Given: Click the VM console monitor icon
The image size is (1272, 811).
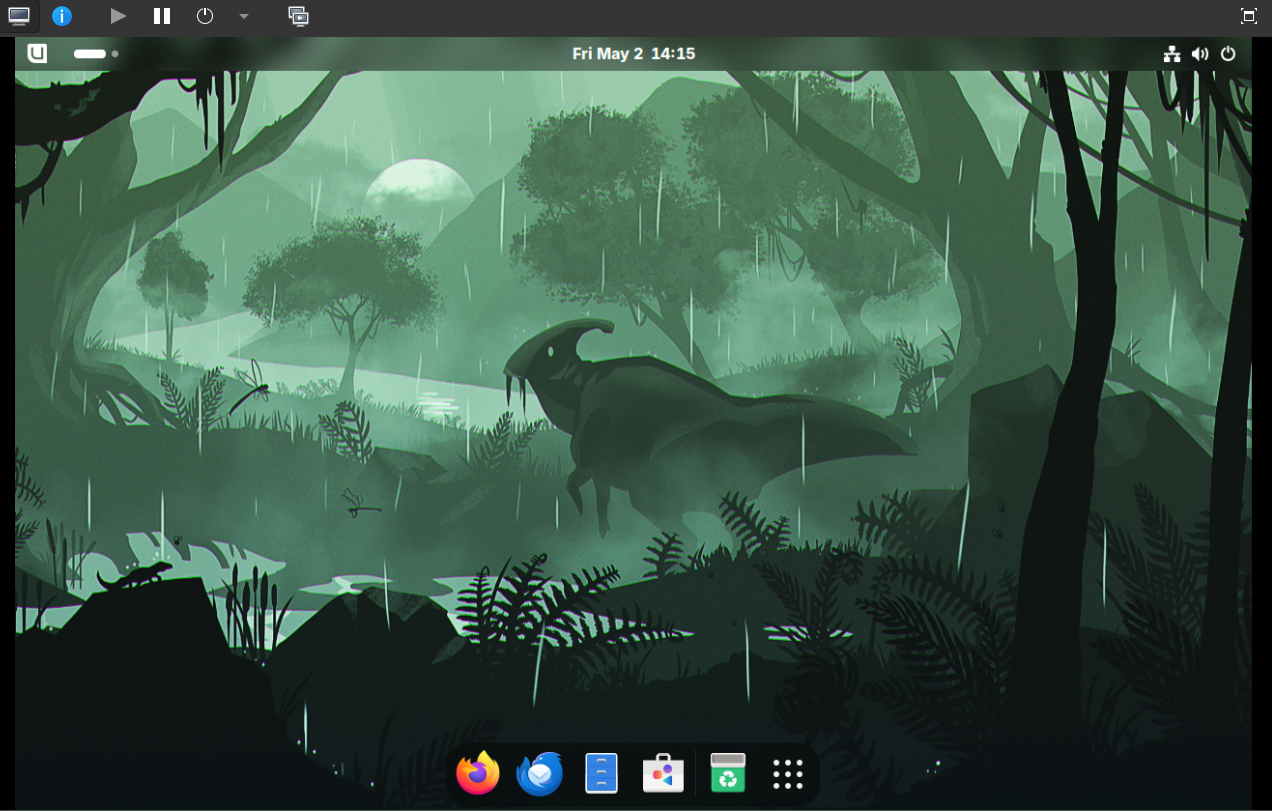Looking at the screenshot, I should click(19, 16).
